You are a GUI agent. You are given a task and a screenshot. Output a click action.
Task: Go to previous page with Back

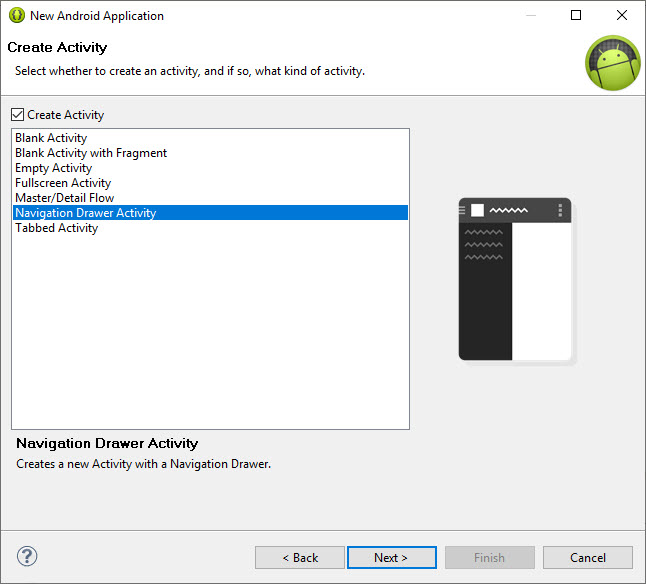[300, 558]
